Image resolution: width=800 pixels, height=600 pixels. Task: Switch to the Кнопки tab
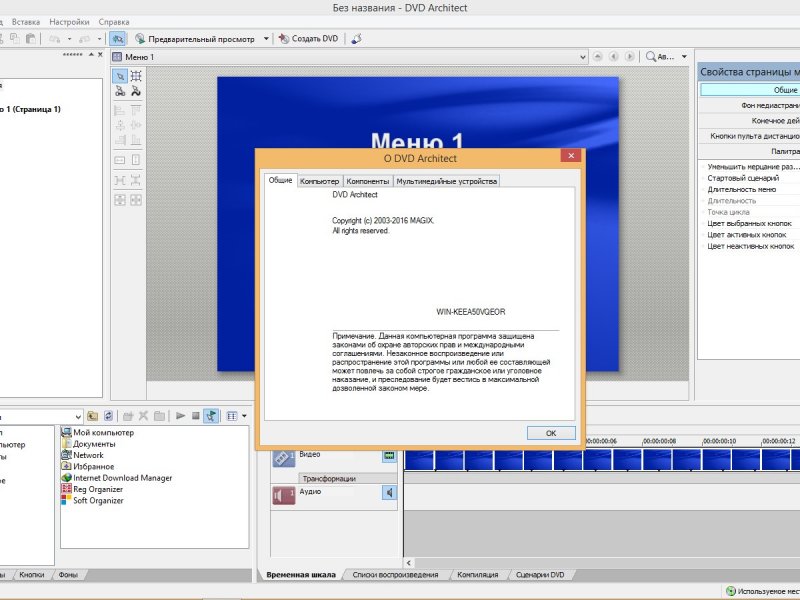pos(32,575)
